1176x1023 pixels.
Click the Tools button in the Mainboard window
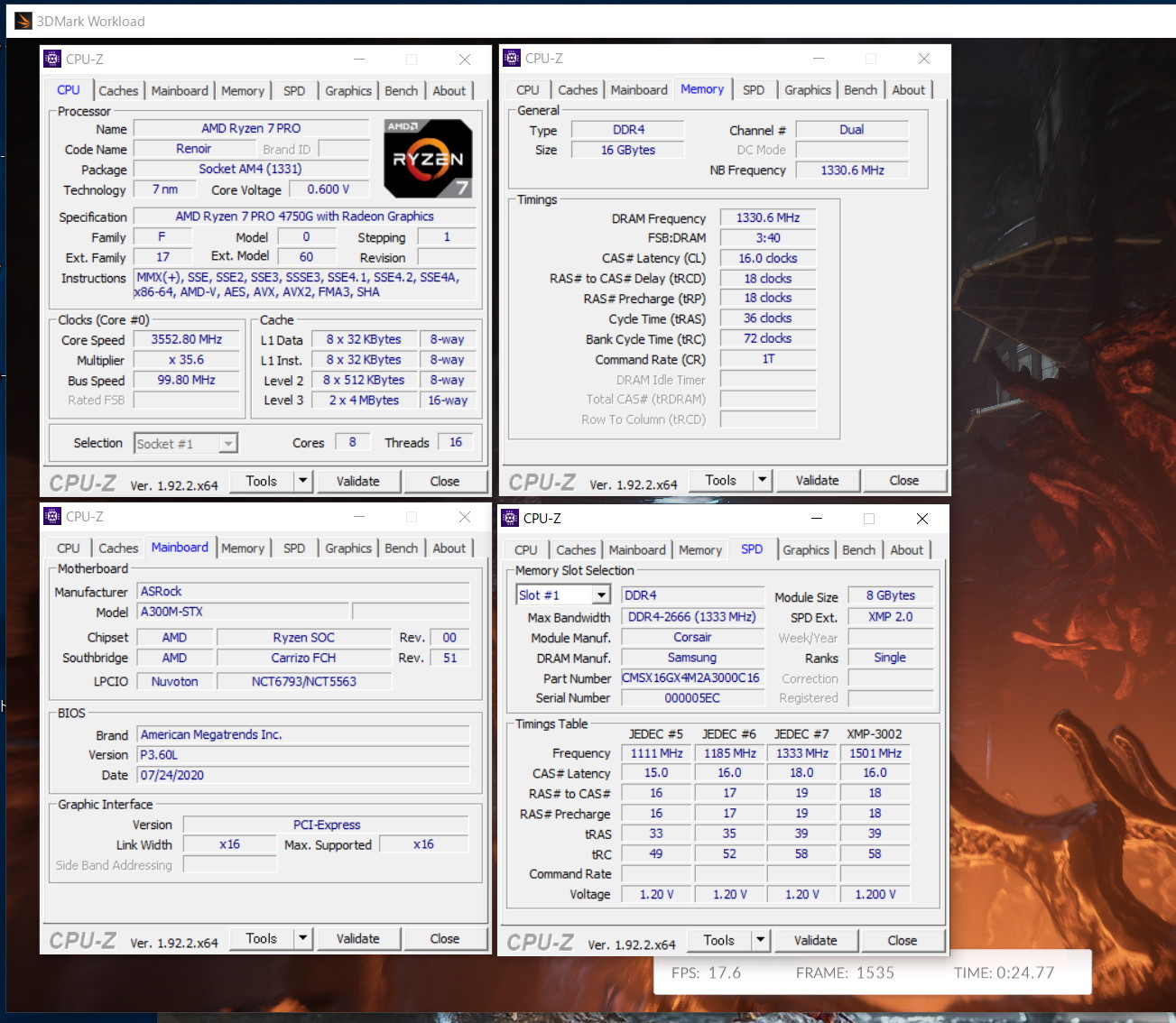pyautogui.click(x=261, y=939)
